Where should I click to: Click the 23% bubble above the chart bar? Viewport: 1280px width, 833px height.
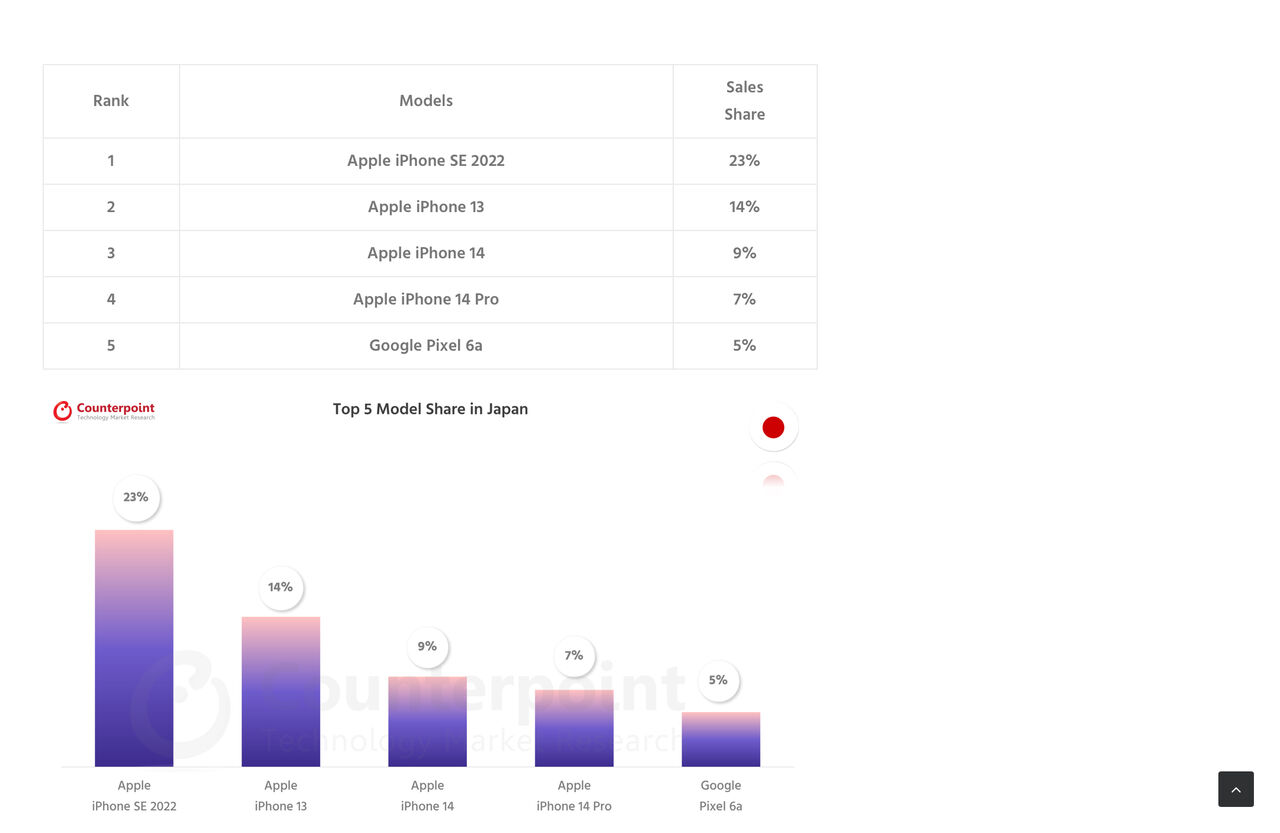tap(136, 498)
